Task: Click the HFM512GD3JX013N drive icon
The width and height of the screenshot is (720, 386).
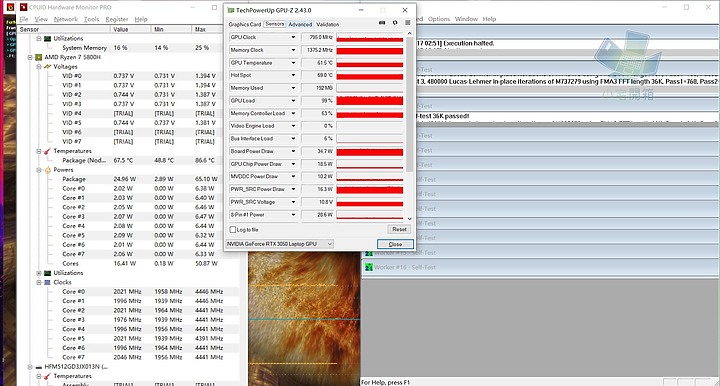Action: [39, 367]
